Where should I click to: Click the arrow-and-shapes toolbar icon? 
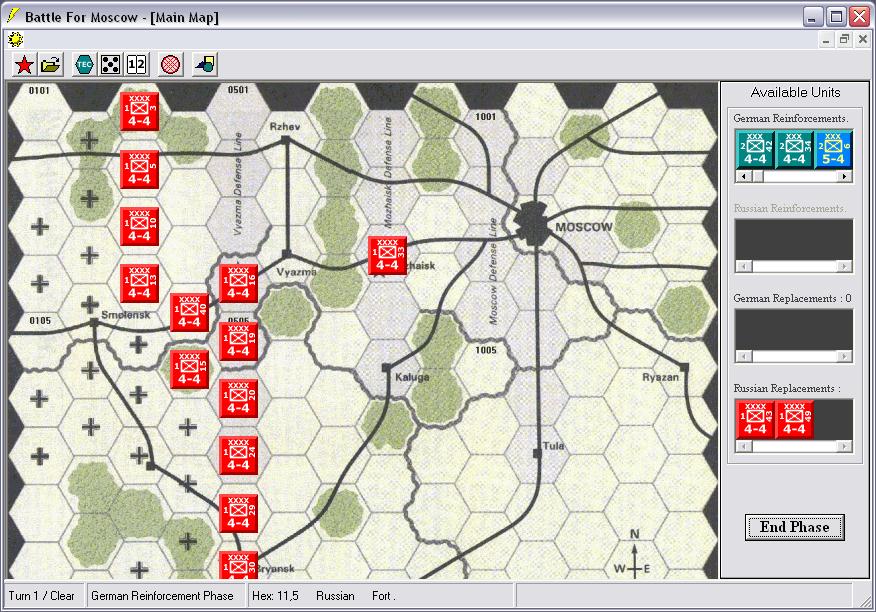click(204, 65)
